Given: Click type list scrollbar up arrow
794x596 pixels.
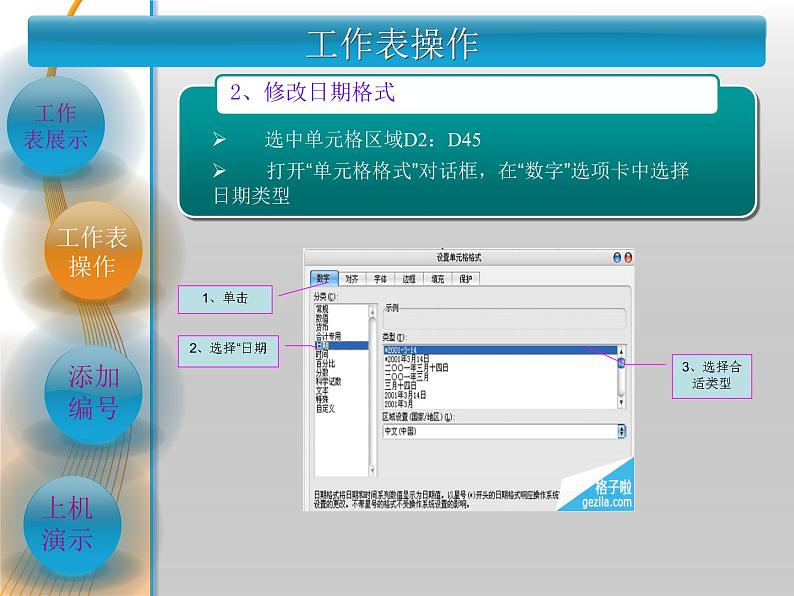Looking at the screenshot, I should click(x=621, y=351).
